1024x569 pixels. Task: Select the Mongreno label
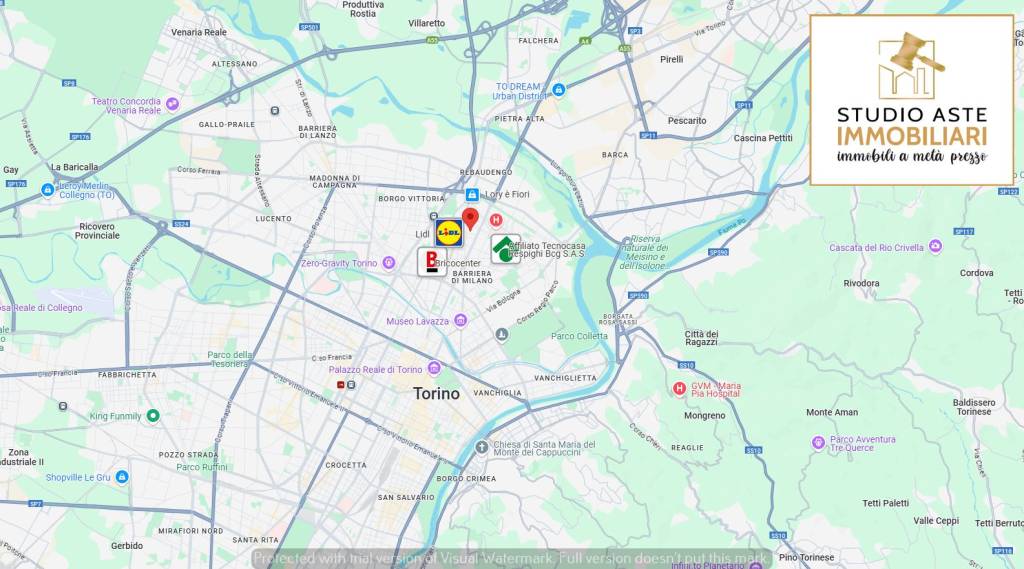(x=705, y=415)
